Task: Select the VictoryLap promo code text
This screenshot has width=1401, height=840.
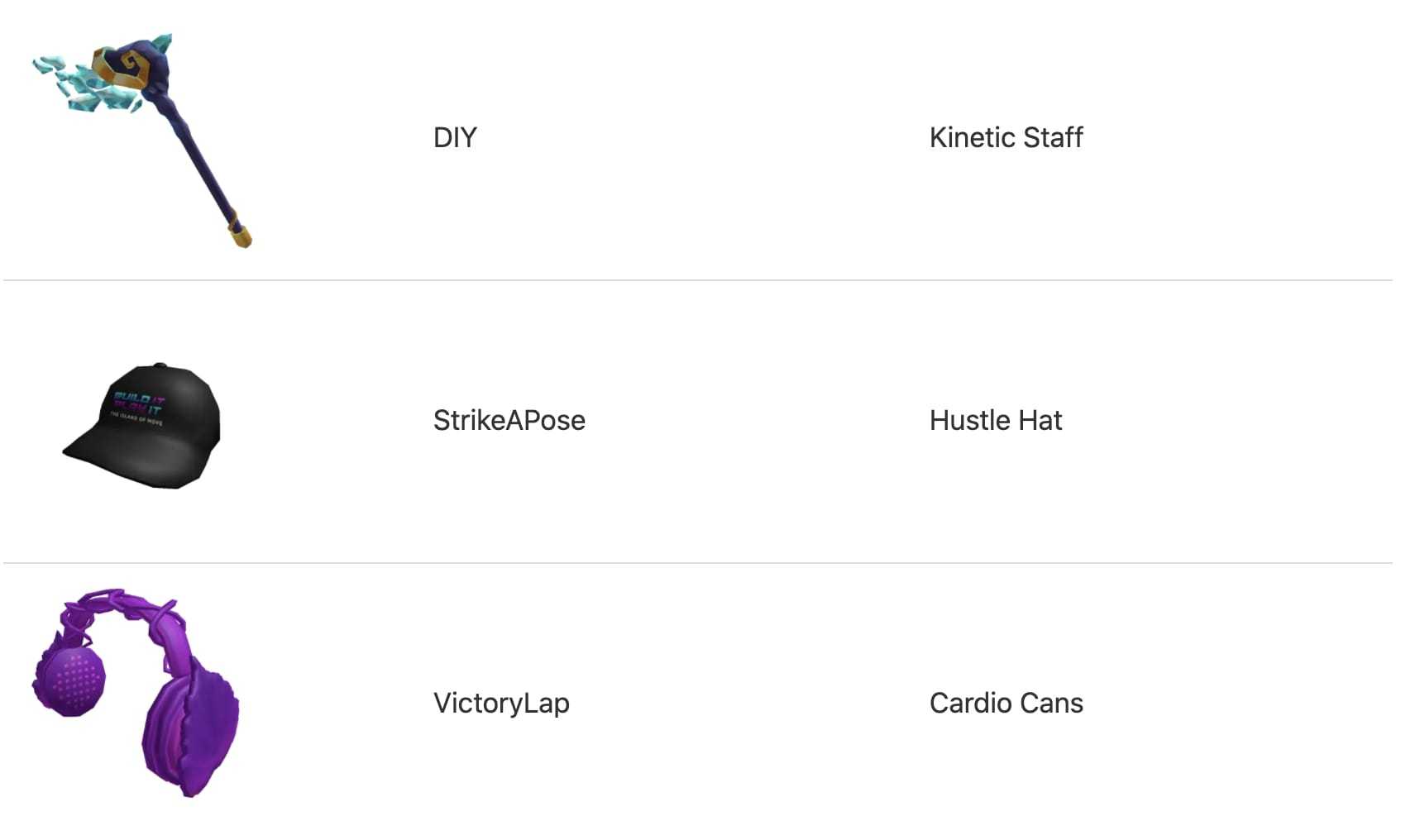Action: click(501, 704)
